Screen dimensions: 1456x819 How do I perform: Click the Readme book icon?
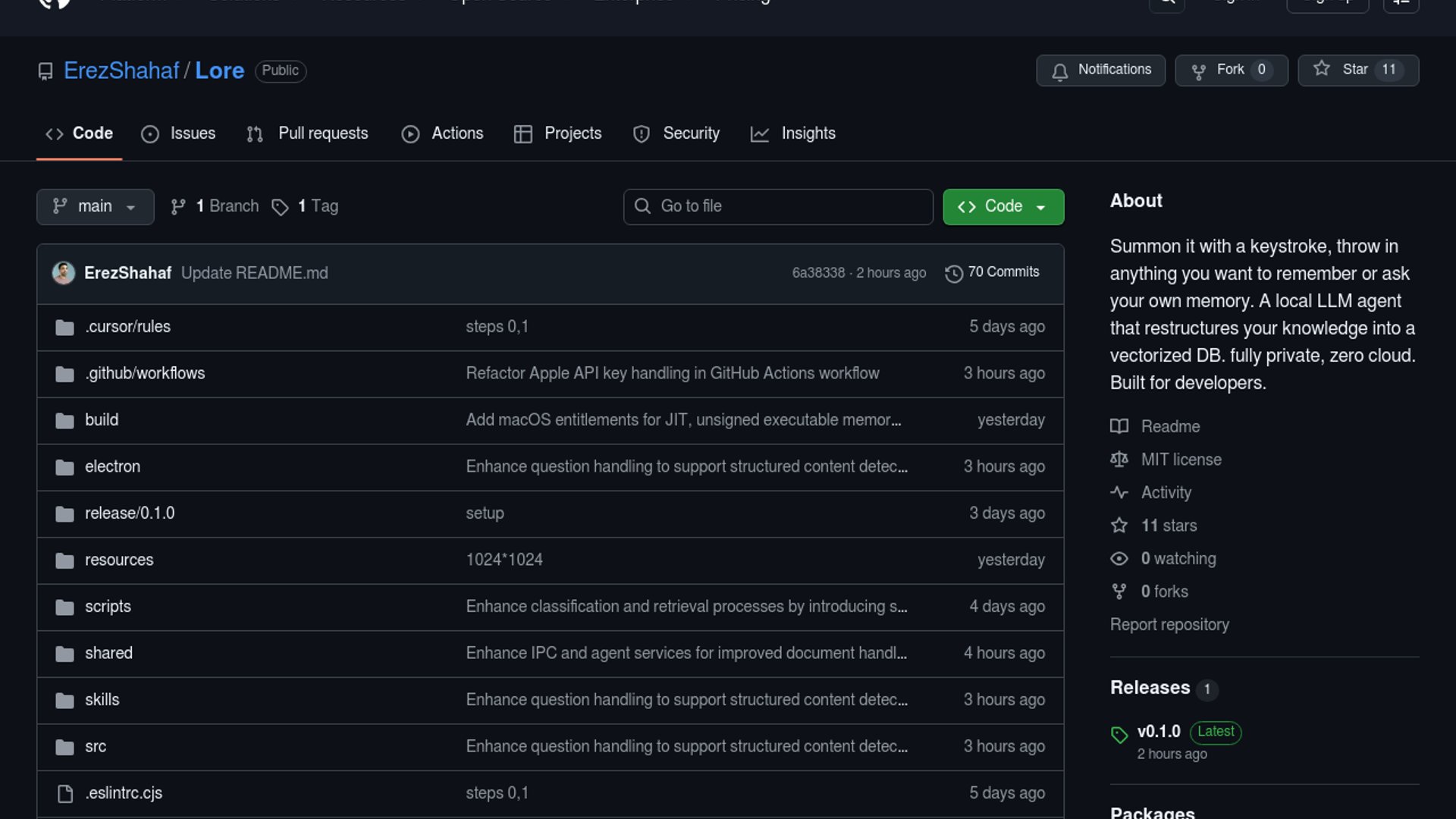[1119, 427]
